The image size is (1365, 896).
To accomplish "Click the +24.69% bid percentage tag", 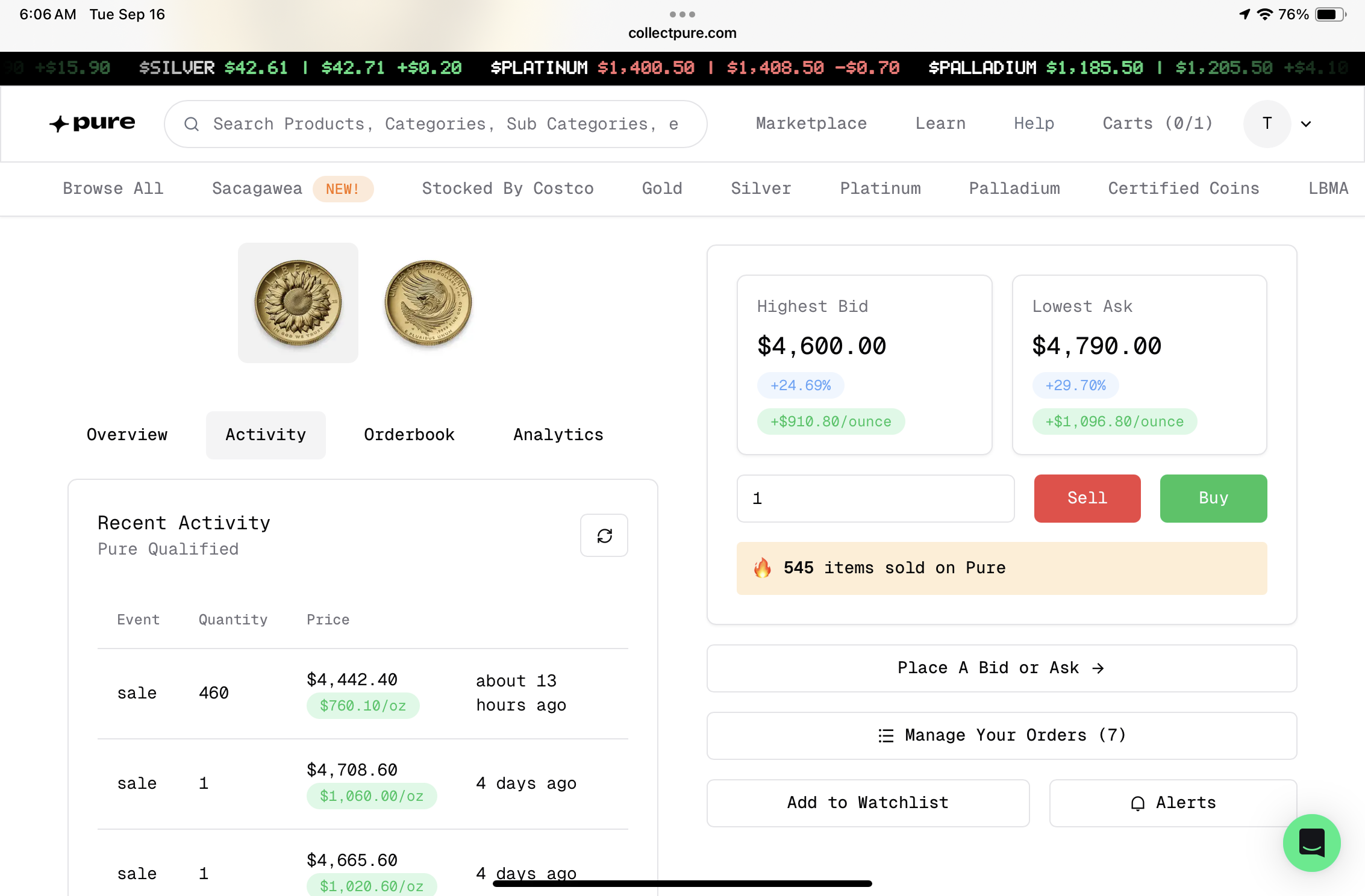I will click(x=801, y=385).
